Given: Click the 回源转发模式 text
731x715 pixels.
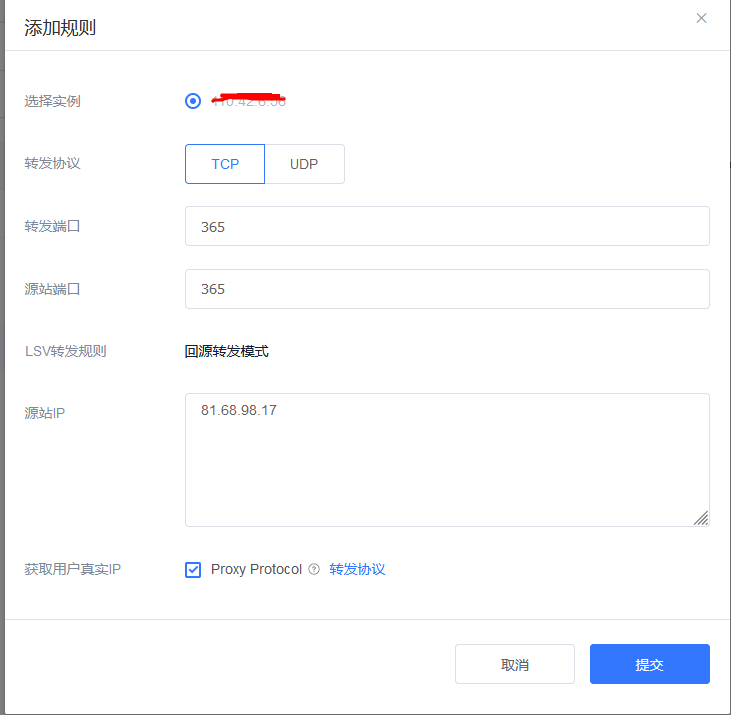Looking at the screenshot, I should (227, 351).
